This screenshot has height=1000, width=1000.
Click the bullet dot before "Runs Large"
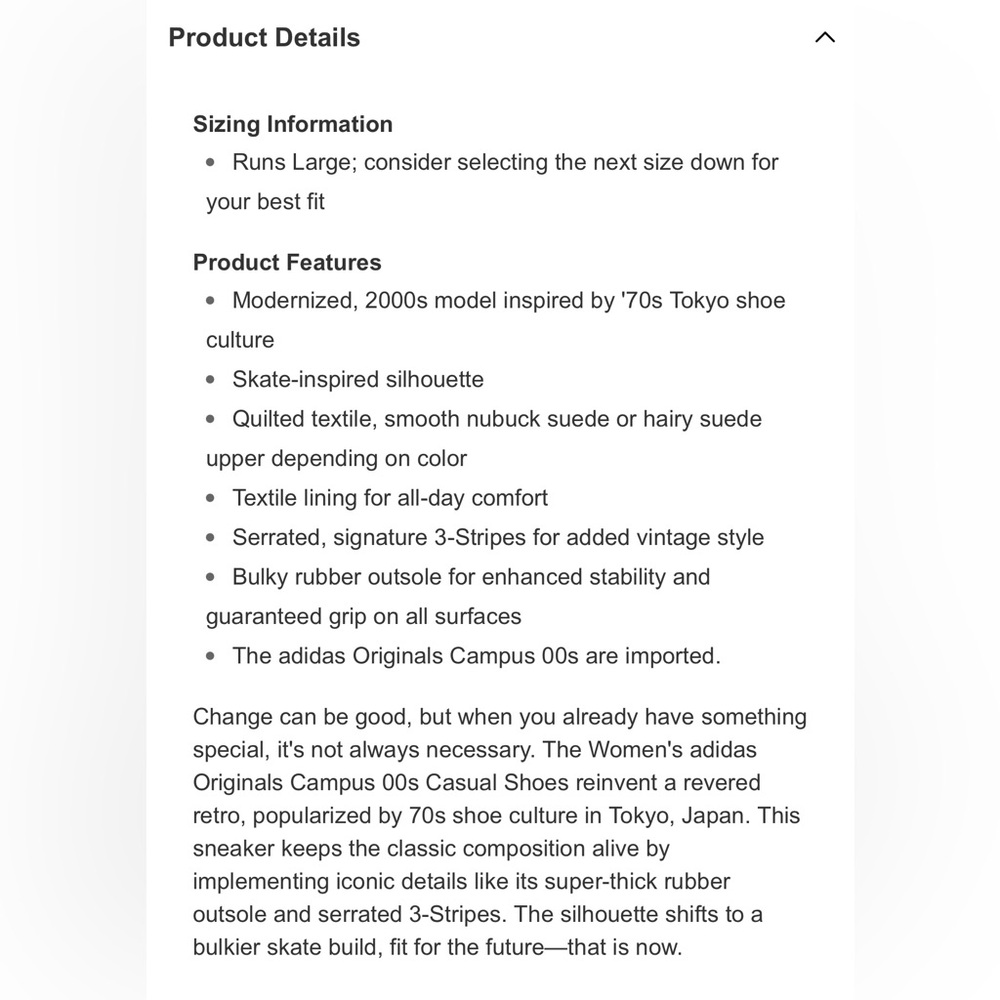pyautogui.click(x=211, y=162)
